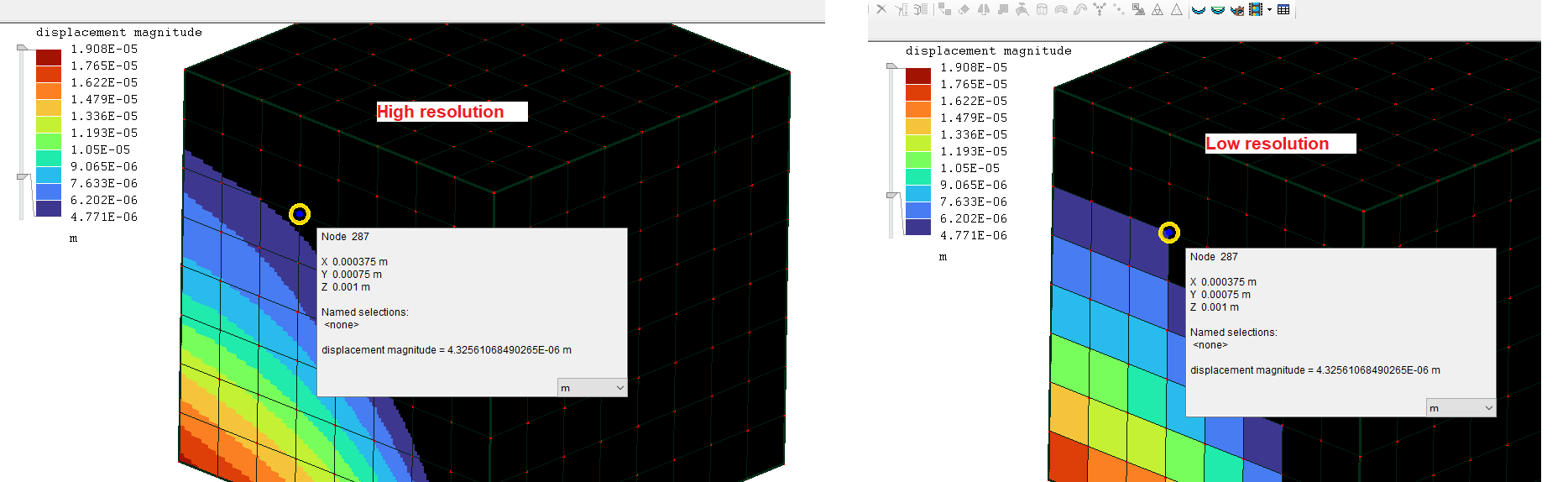Click the scale arrow with triangle icon
Screen dimensions: 1568x482
[1138, 9]
